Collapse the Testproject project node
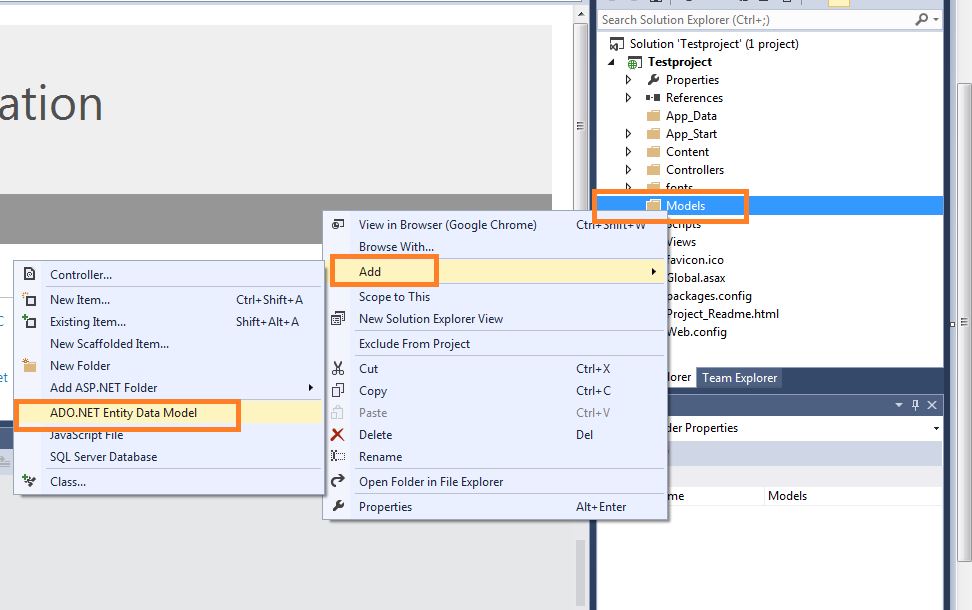972x610 pixels. 612,62
